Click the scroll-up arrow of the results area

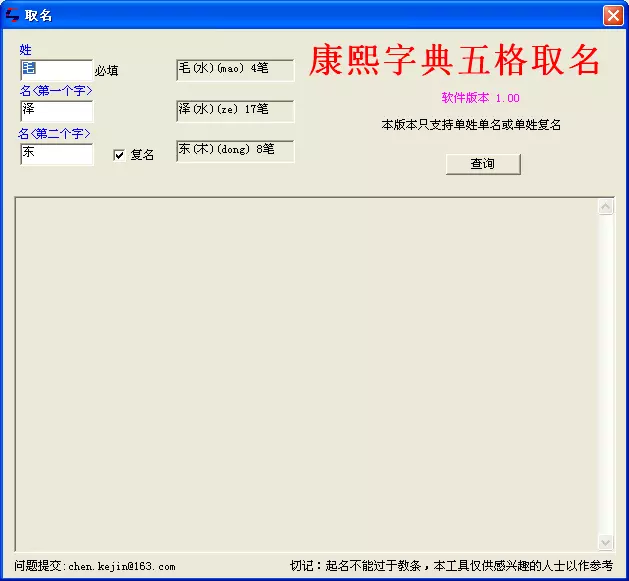tap(606, 207)
